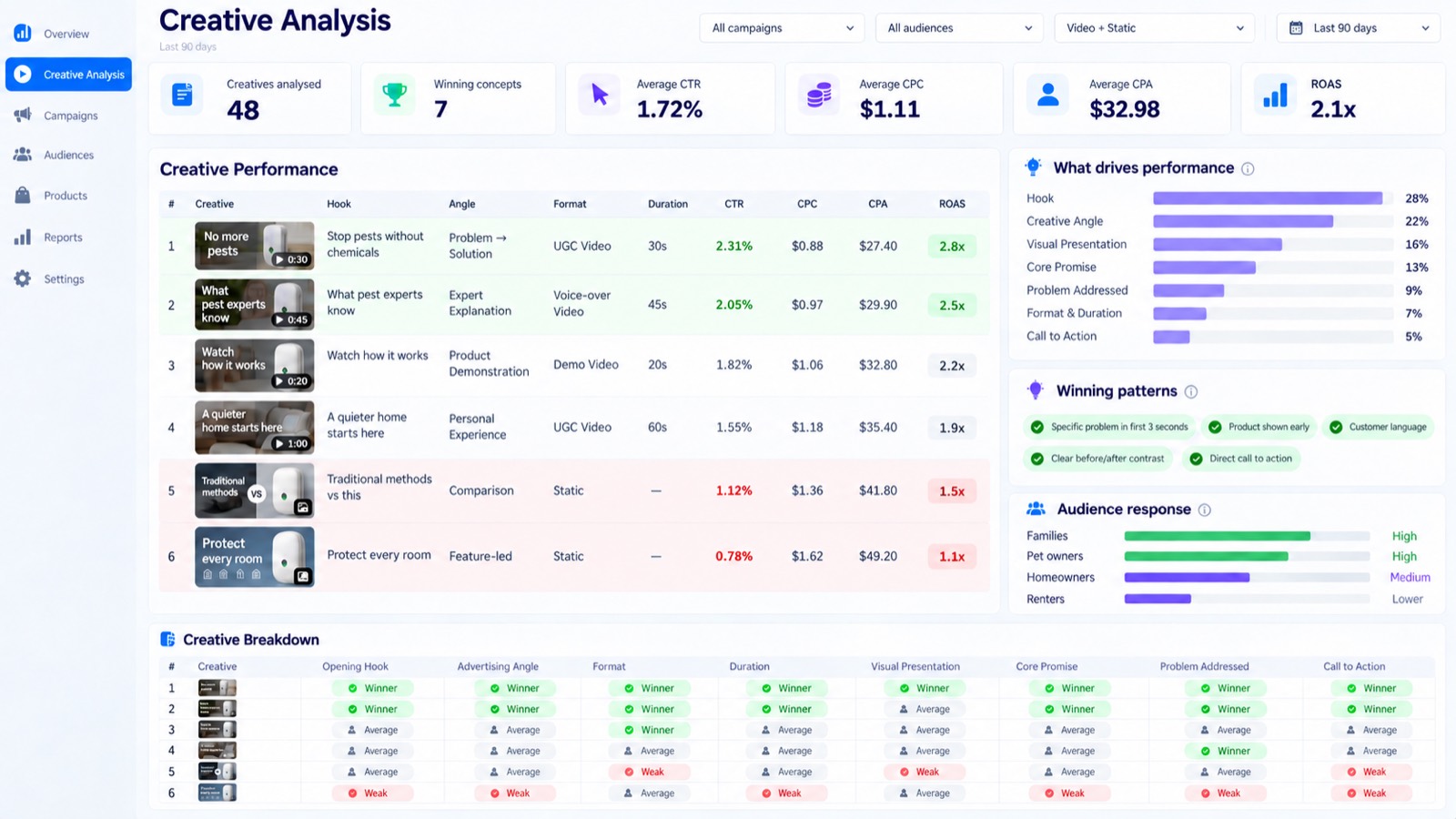Sort by the Duration column header in Creative Performance

(x=668, y=204)
